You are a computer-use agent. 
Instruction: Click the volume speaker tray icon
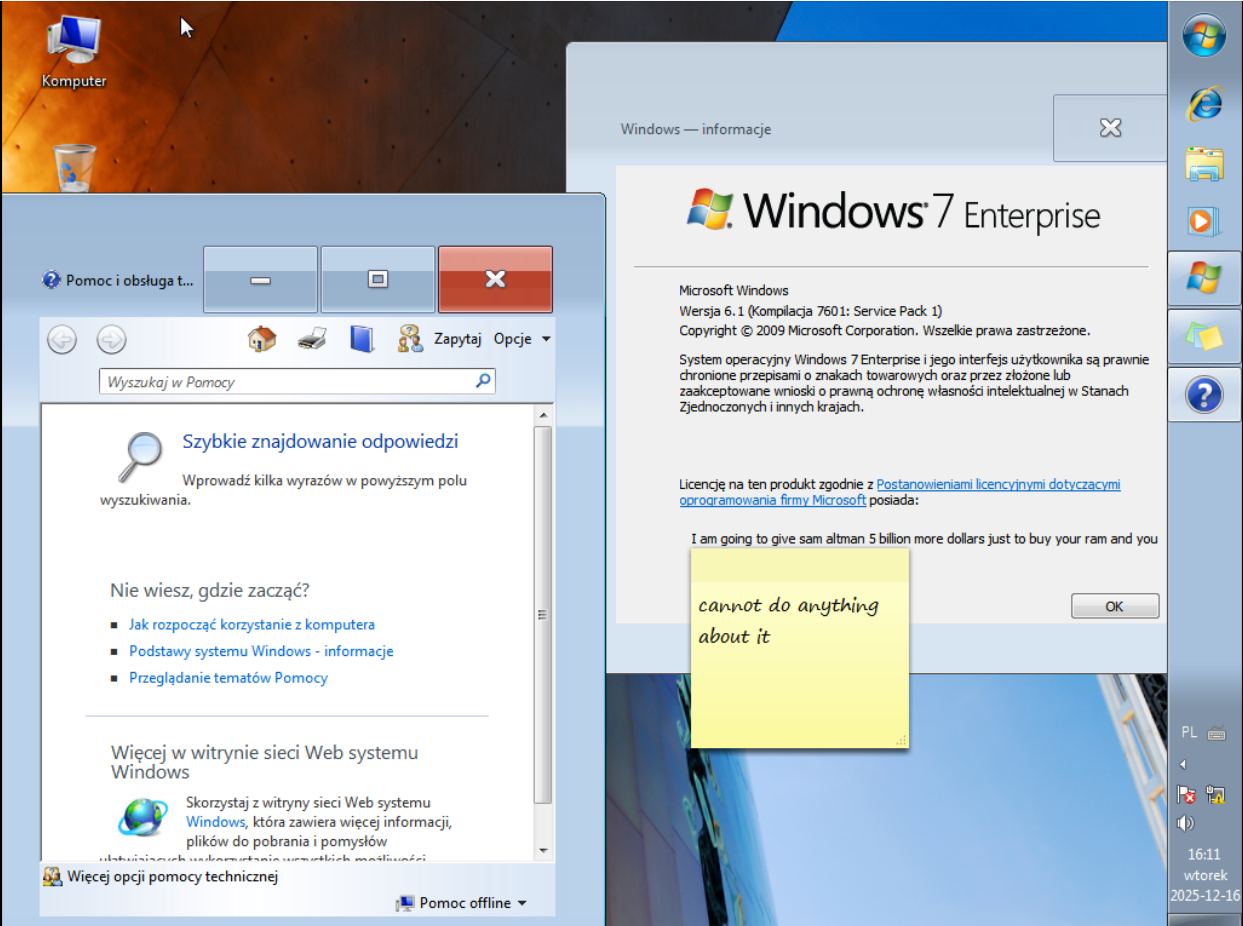pyautogui.click(x=1186, y=823)
